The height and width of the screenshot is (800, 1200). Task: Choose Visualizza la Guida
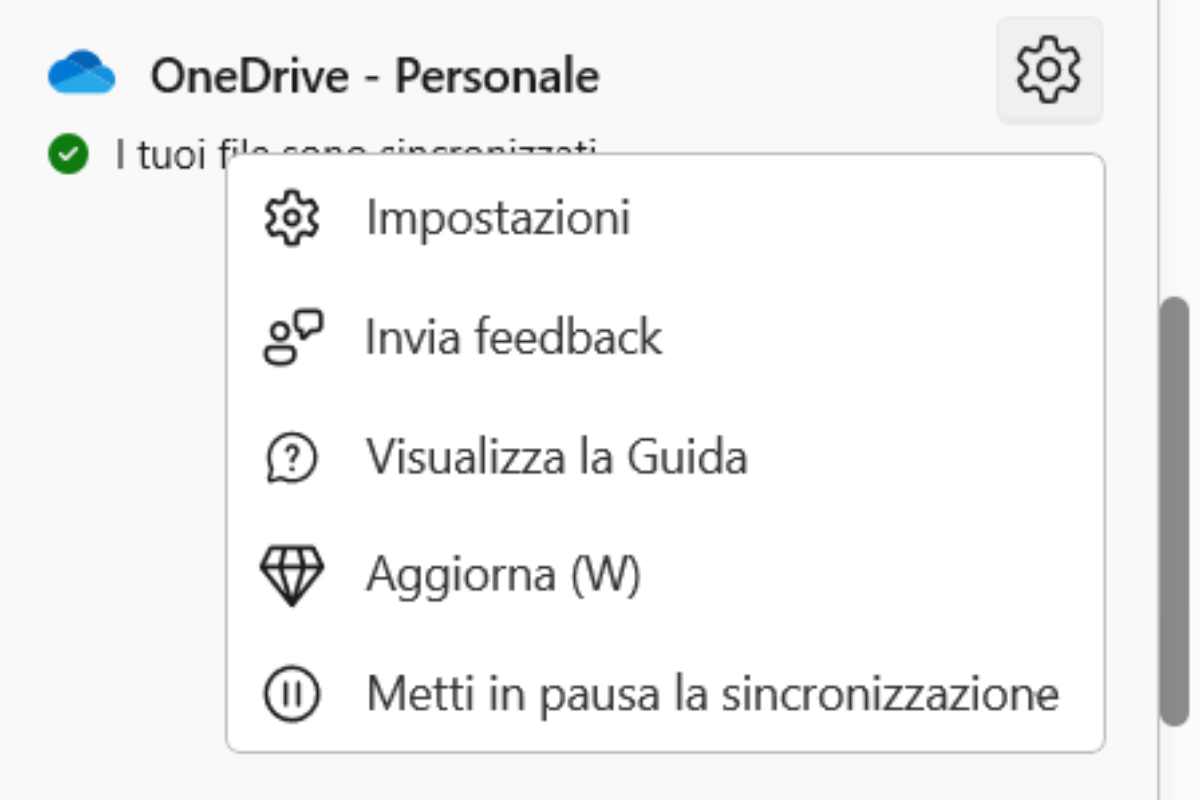[x=556, y=458]
